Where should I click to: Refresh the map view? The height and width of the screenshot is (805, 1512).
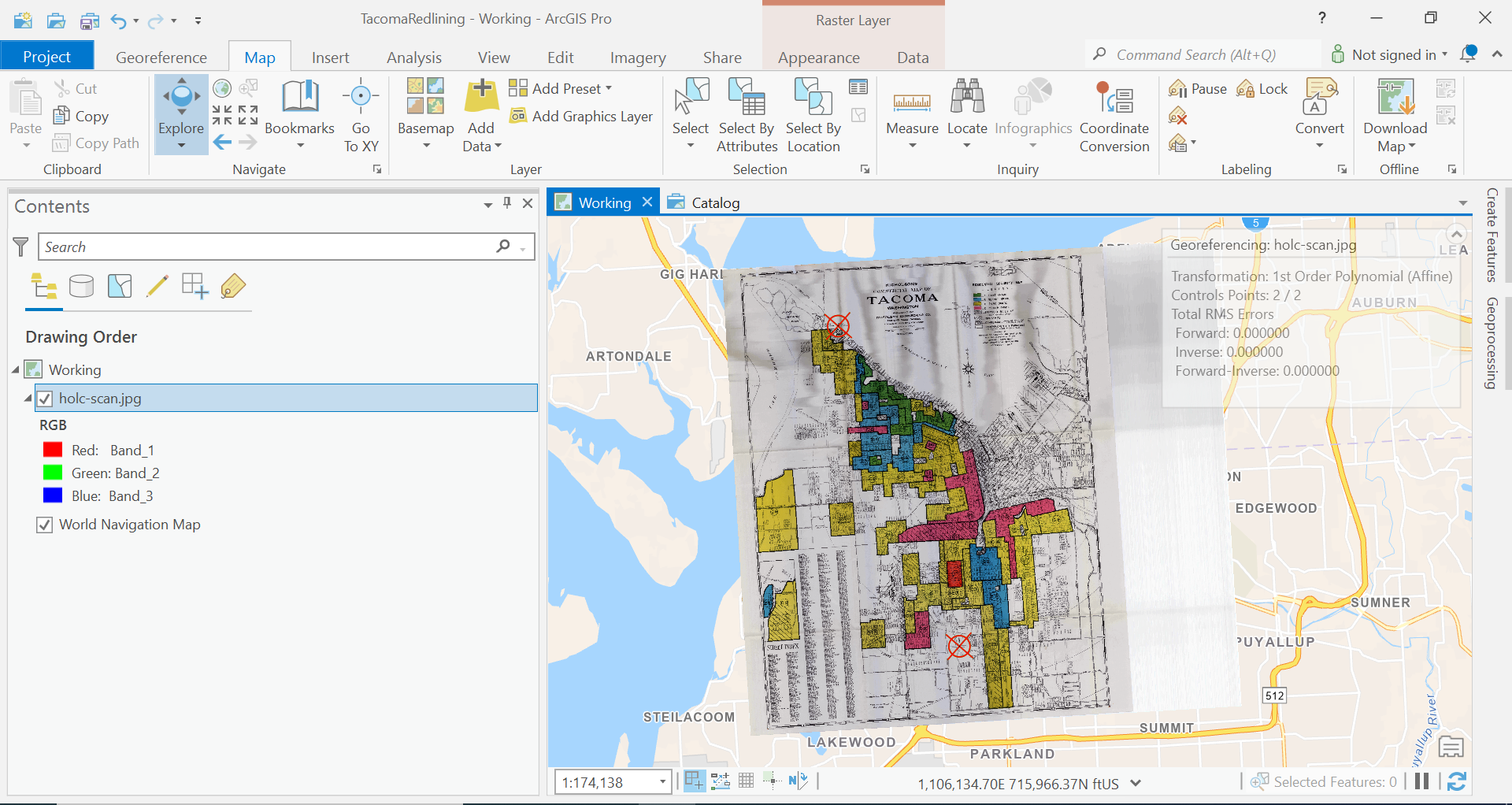tap(1457, 781)
